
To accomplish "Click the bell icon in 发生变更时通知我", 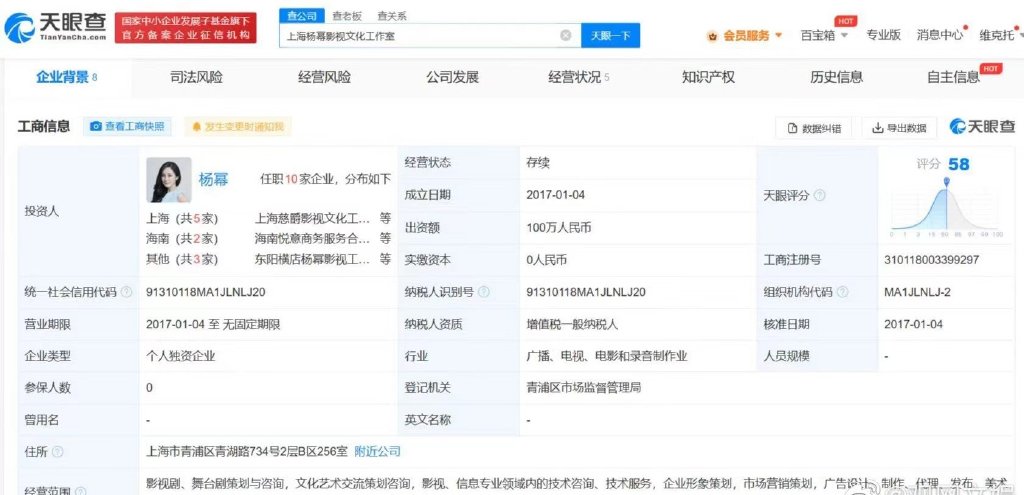I will [196, 127].
